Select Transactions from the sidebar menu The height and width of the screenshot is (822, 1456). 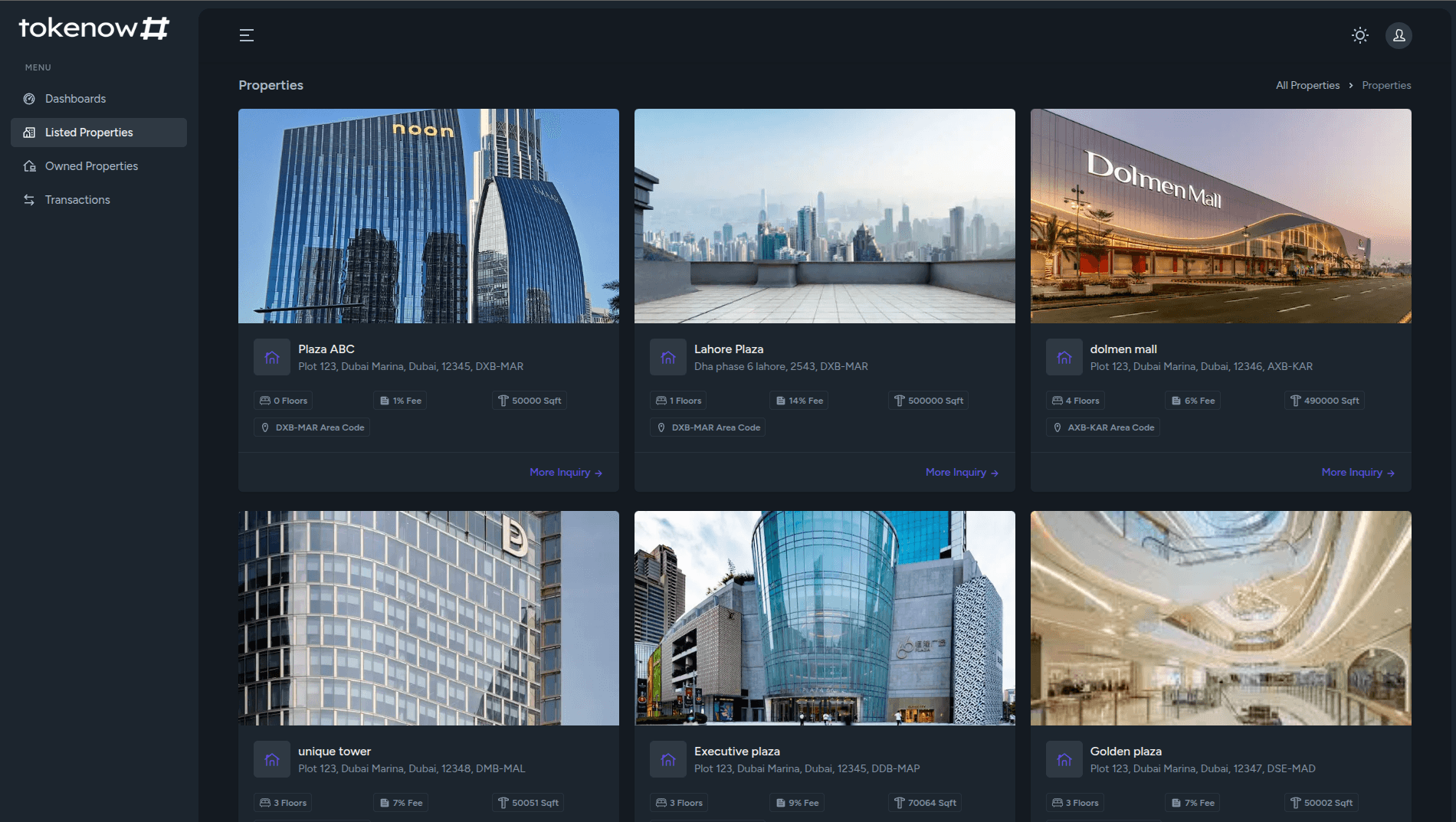pos(77,199)
